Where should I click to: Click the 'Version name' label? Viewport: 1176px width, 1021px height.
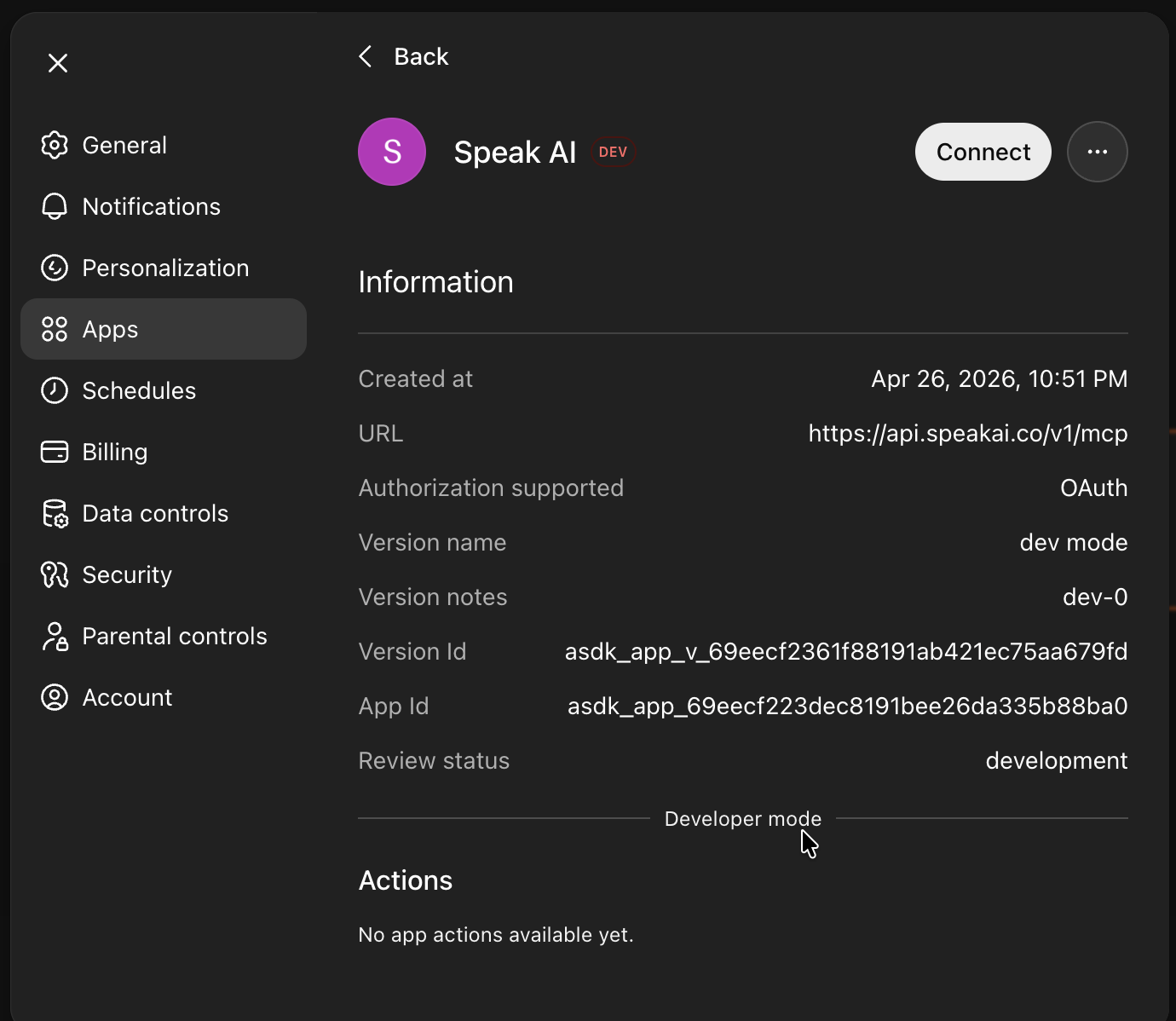(432, 542)
